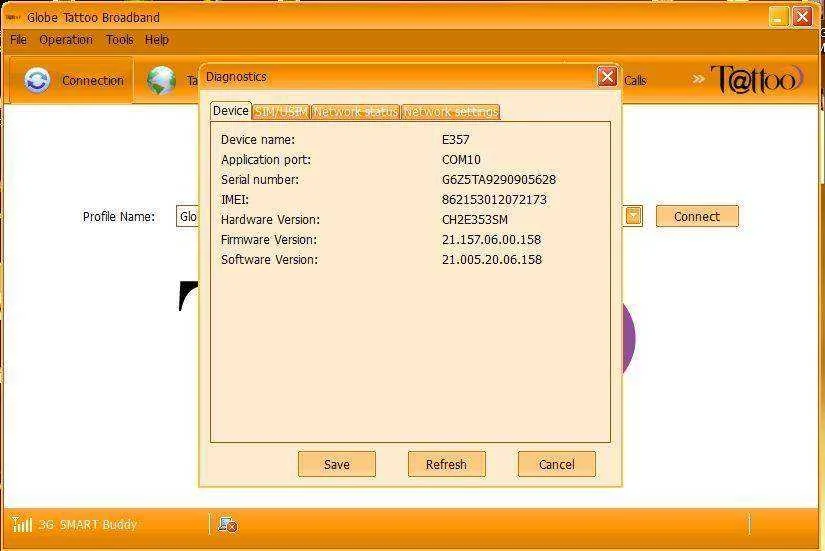Click the 3G SMART Buddy status text
The width and height of the screenshot is (825, 551).
coord(88,525)
